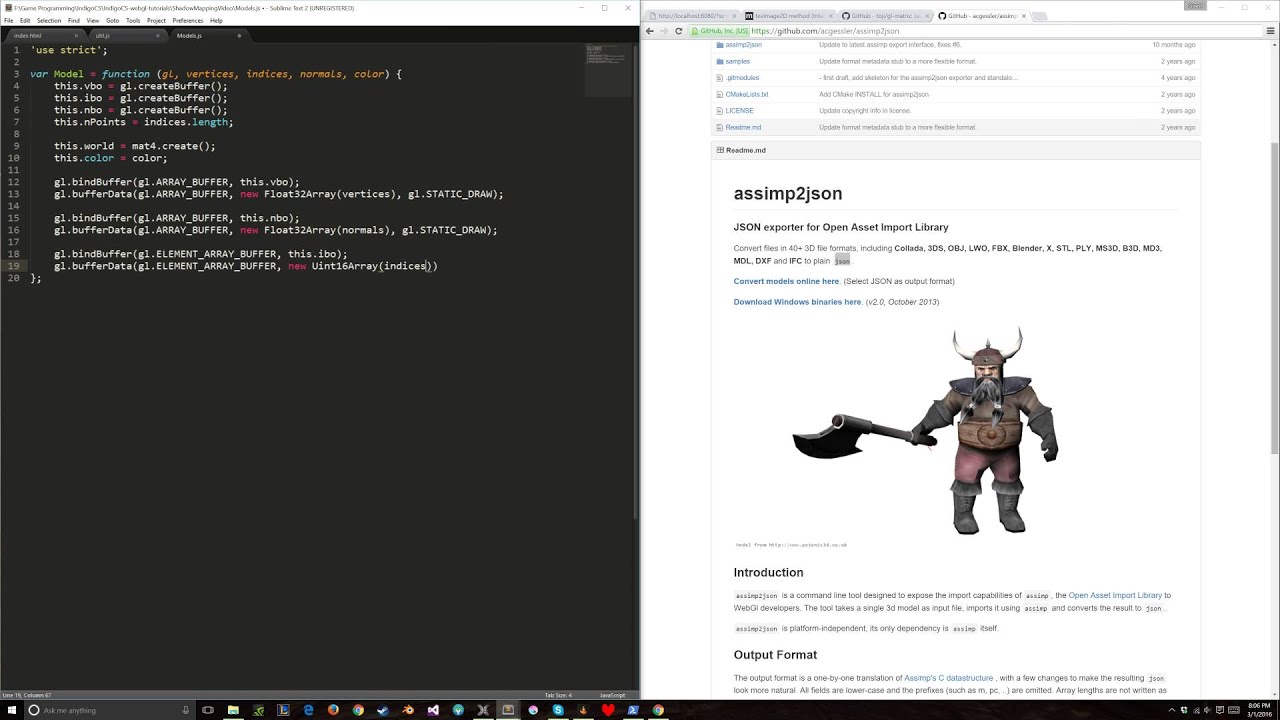Open the LICENSE file link
The width and height of the screenshot is (1280, 720).
click(x=739, y=111)
